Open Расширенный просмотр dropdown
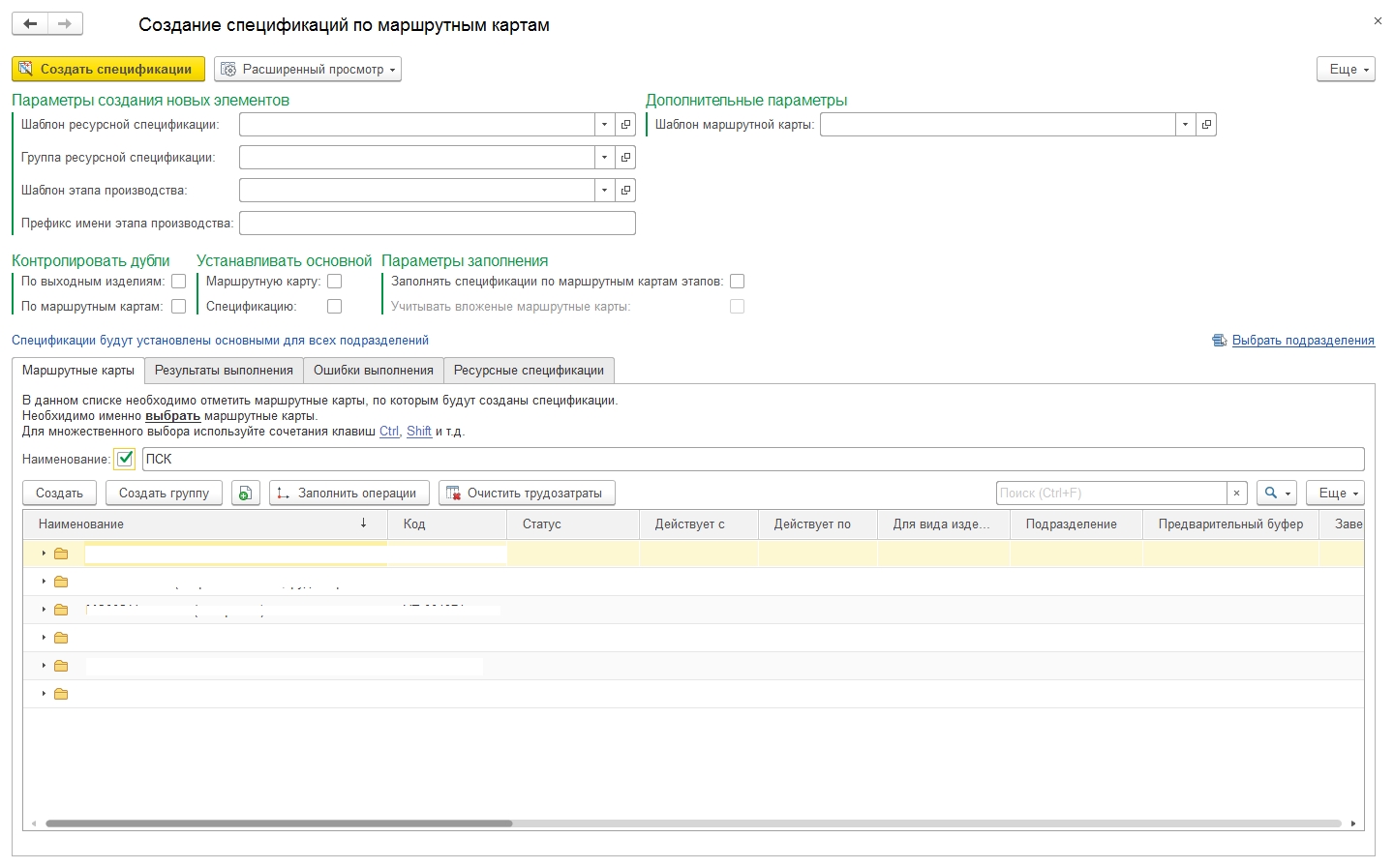1394x868 pixels. tap(308, 69)
